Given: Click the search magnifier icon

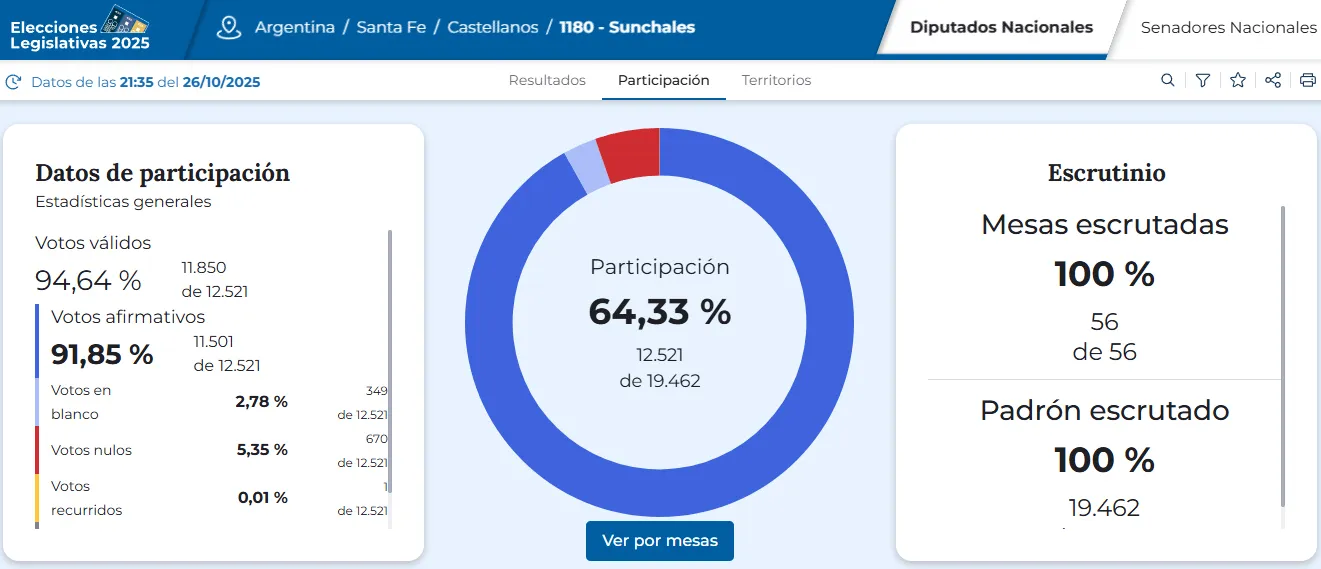Looking at the screenshot, I should click(x=1167, y=81).
